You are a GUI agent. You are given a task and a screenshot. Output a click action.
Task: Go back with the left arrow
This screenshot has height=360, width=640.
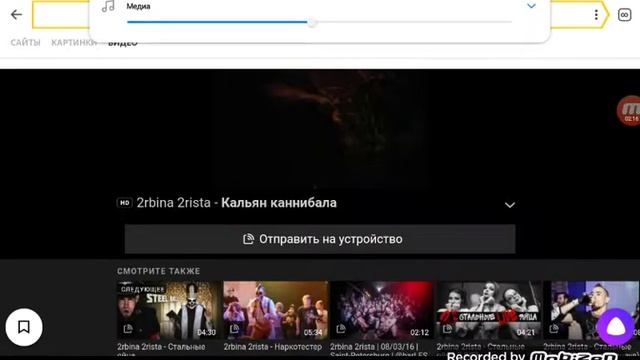click(16, 15)
